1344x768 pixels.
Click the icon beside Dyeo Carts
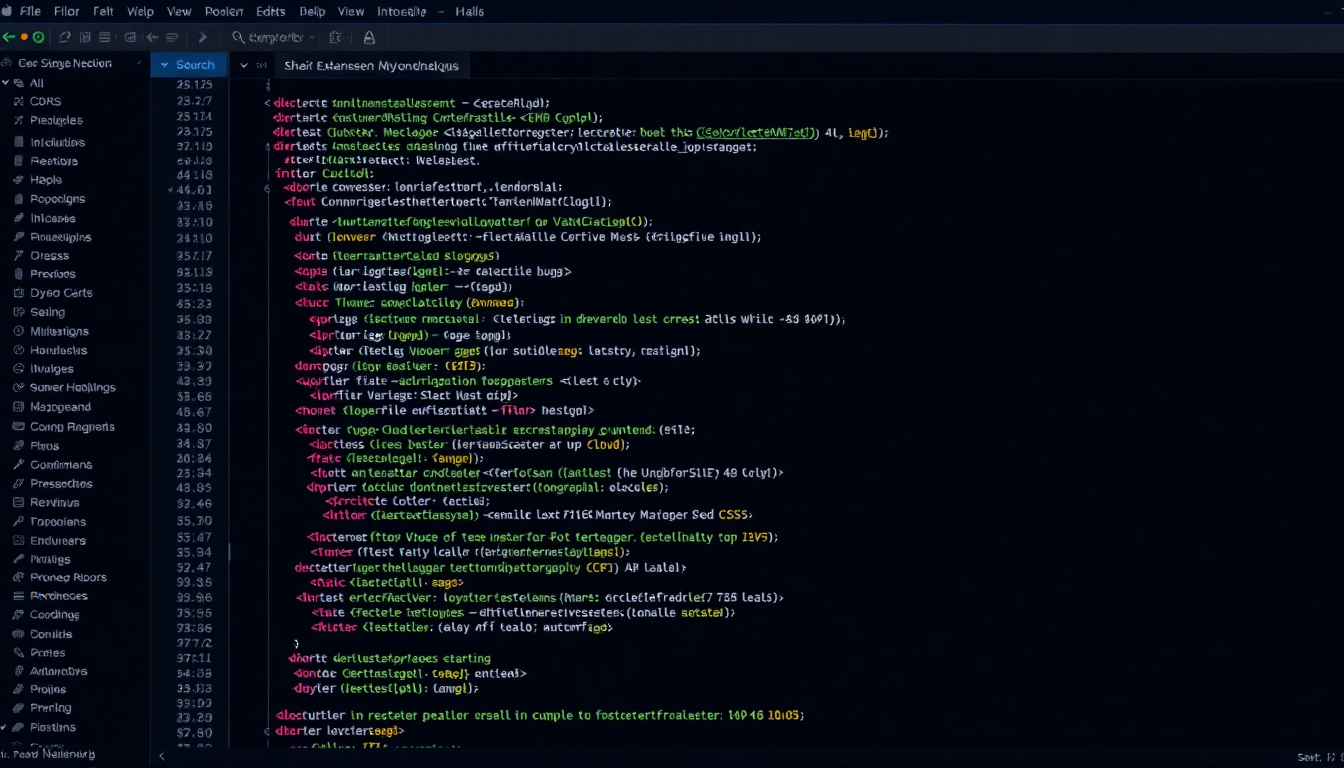(x=18, y=293)
